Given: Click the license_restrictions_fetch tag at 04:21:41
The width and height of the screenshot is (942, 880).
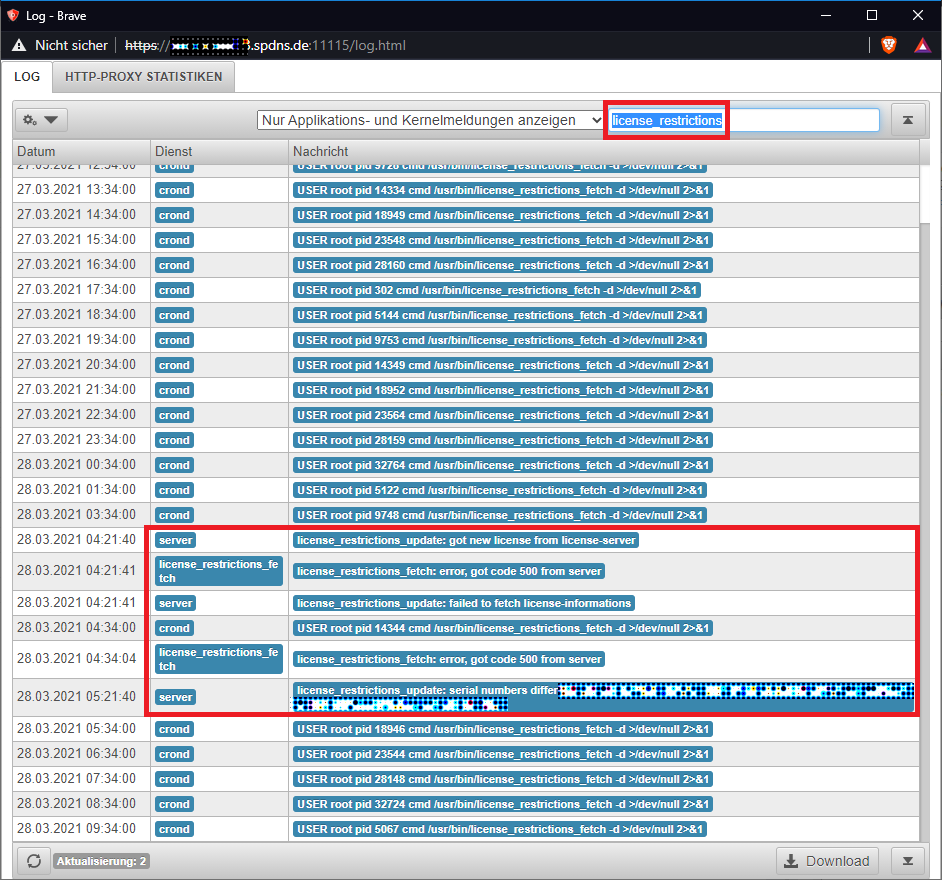Looking at the screenshot, I should 219,571.
